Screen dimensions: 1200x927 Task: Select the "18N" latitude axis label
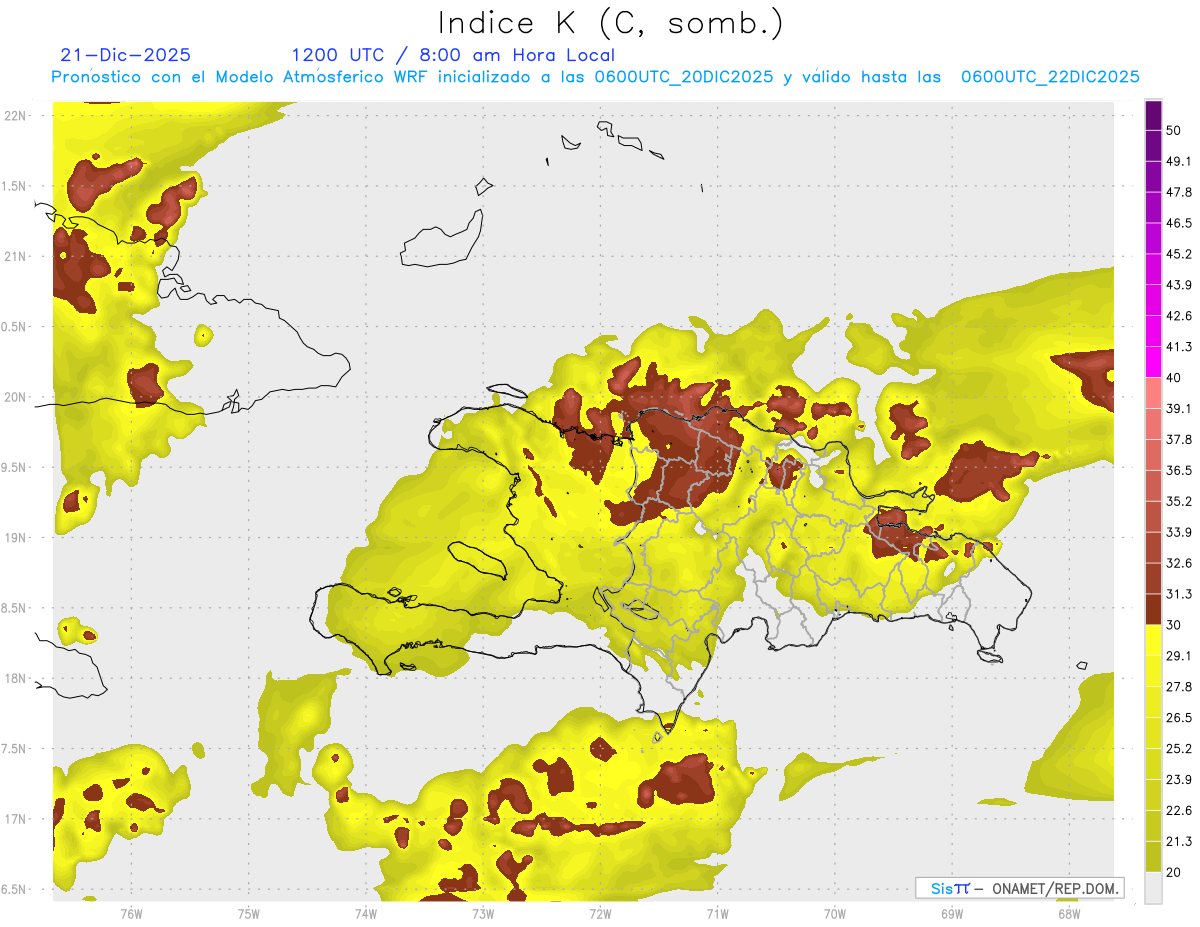pos(15,679)
